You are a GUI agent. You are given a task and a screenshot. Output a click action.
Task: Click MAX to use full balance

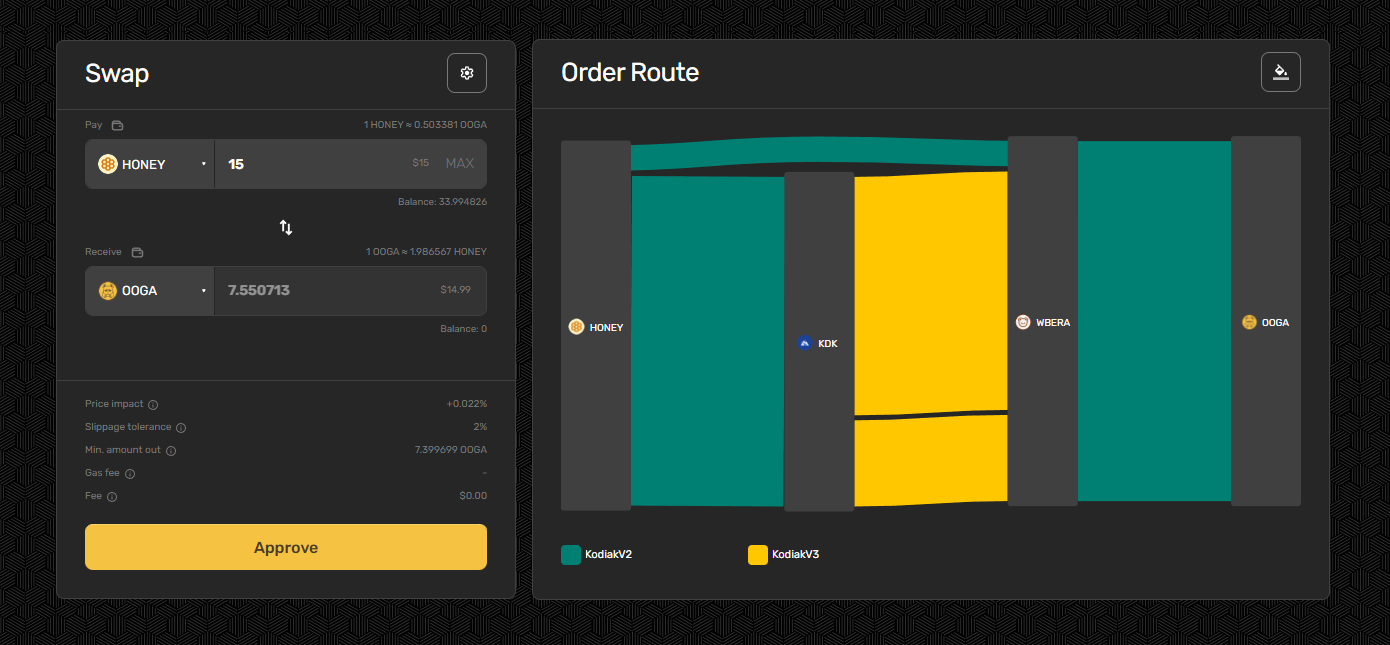tap(459, 164)
